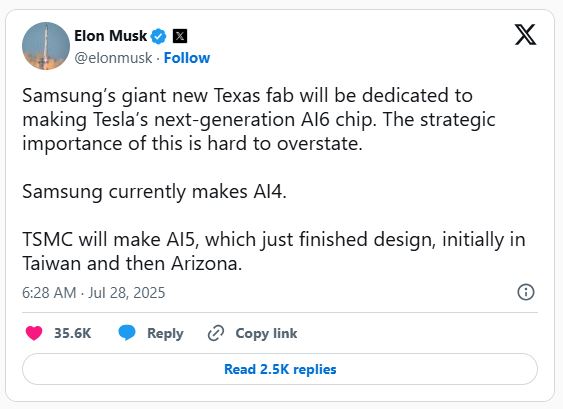Click the paragraph about TSMC making AI5

coord(274,251)
